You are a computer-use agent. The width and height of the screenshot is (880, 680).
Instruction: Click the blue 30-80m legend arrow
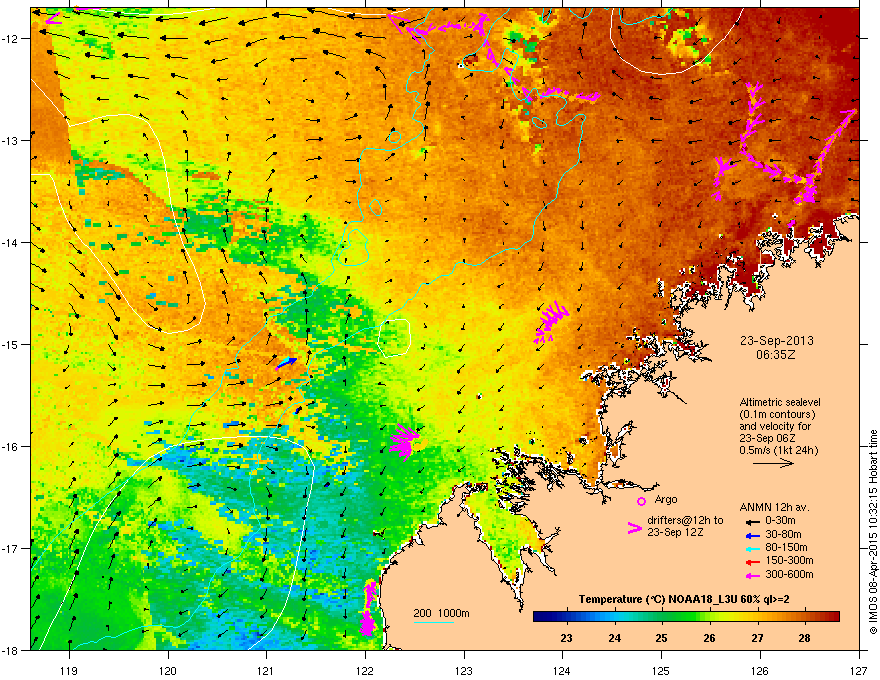click(752, 535)
